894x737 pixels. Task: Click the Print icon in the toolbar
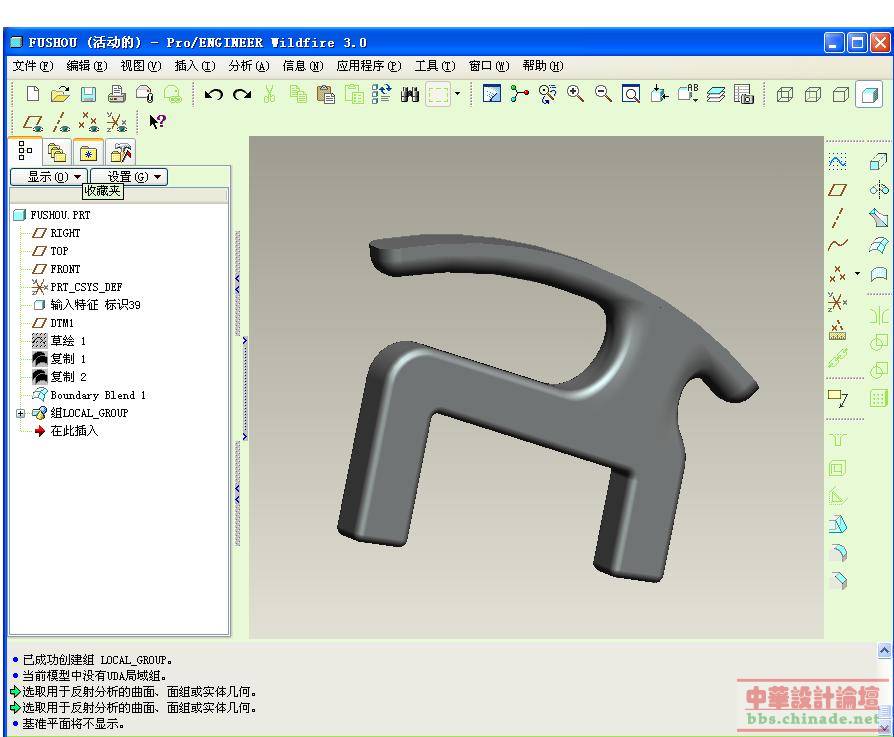116,94
